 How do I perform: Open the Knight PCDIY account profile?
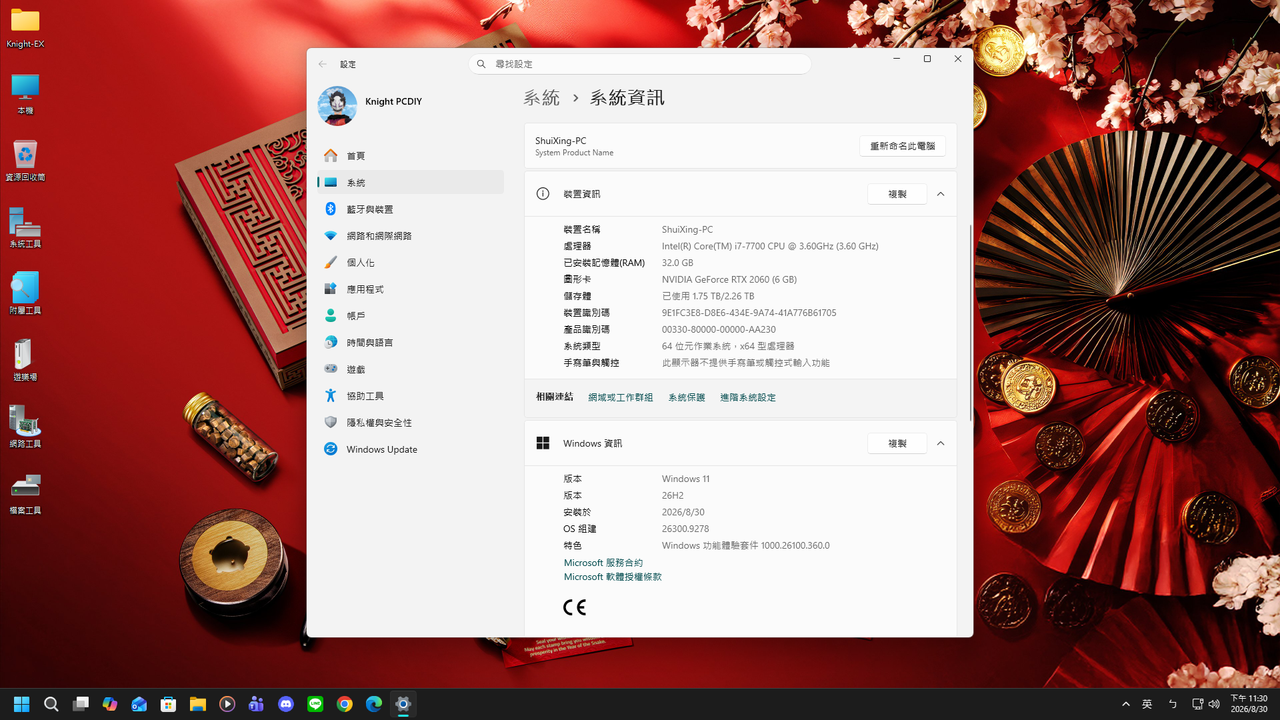coord(370,105)
